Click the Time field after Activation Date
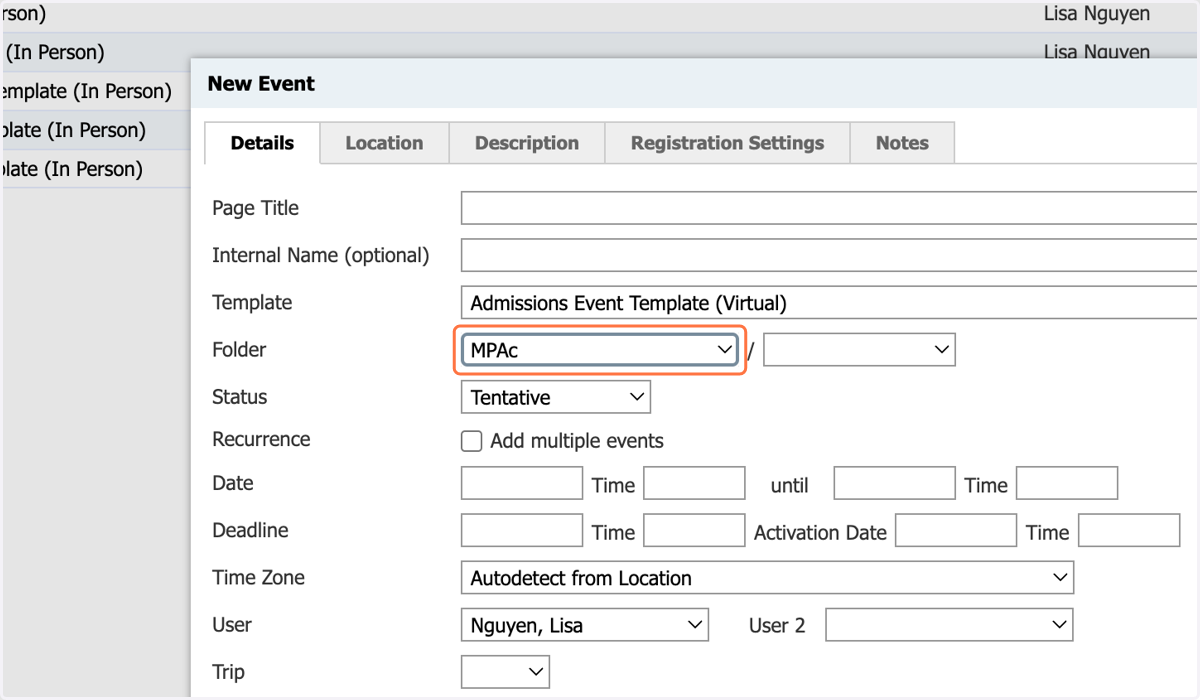The image size is (1200, 700). [1129, 530]
